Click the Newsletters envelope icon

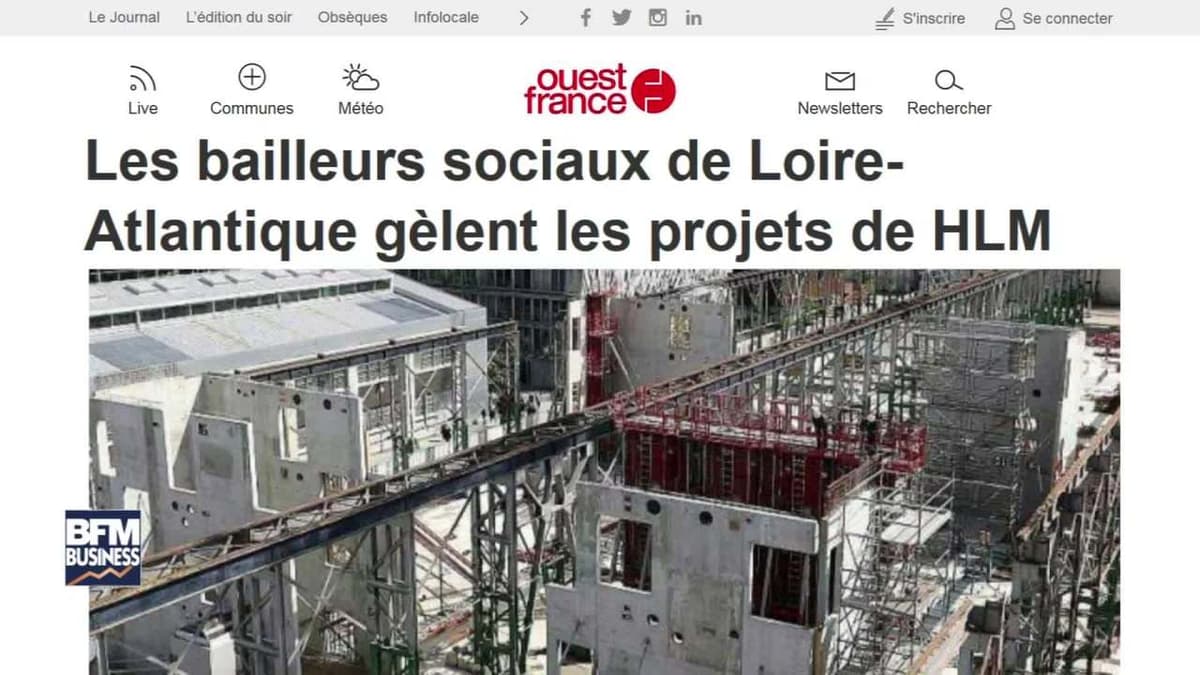pos(840,81)
